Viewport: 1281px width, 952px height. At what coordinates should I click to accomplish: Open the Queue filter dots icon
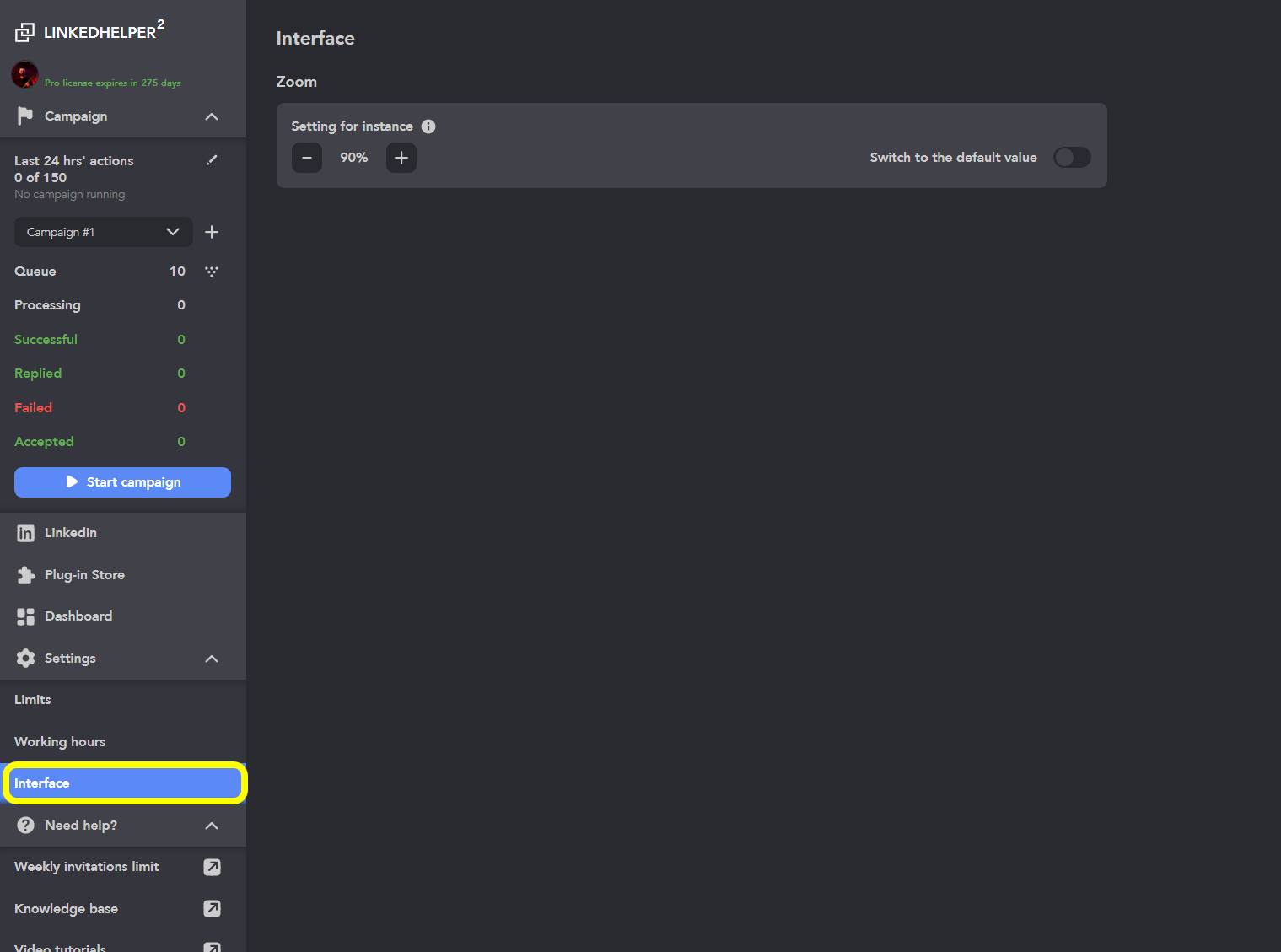point(212,272)
